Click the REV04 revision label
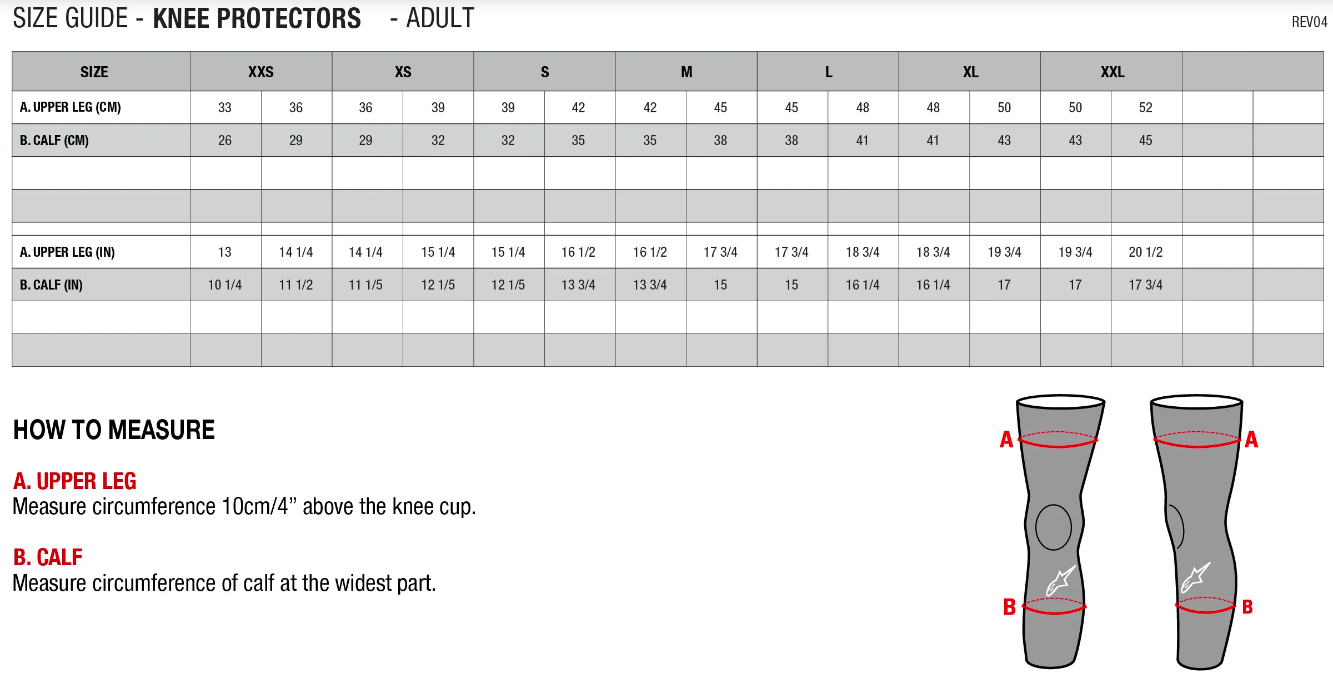 (x=1309, y=23)
